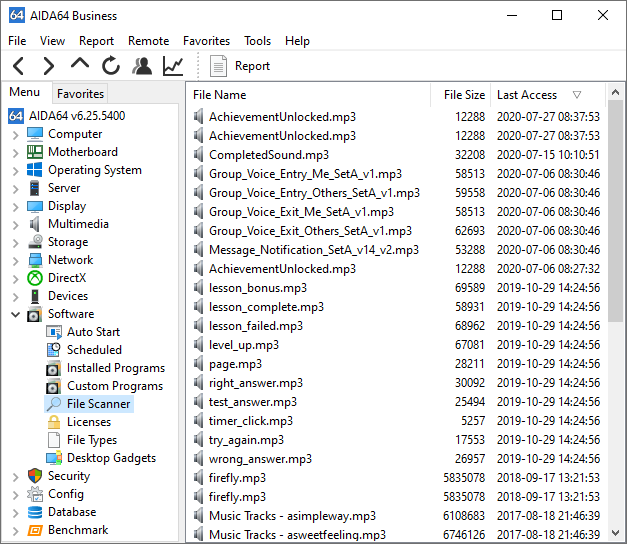The height and width of the screenshot is (544, 627).
Task: Expand the Network tree node
Action: click(x=15, y=261)
